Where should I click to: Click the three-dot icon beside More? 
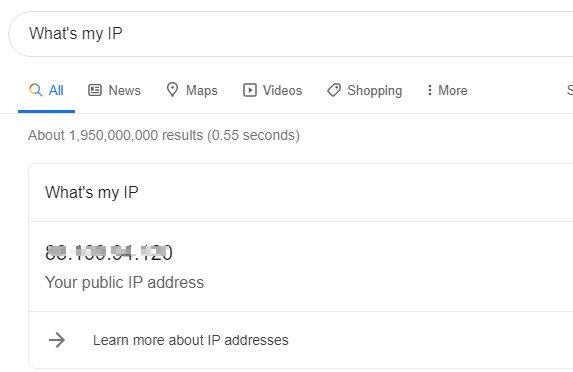coord(430,90)
